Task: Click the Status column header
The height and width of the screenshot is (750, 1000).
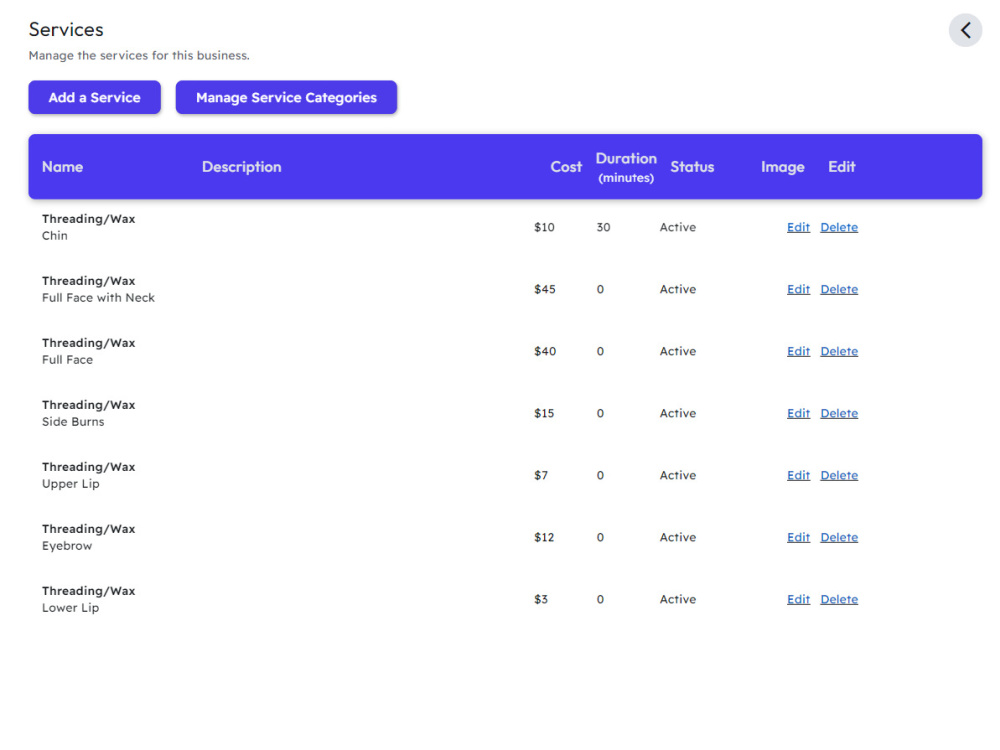Action: tap(692, 167)
